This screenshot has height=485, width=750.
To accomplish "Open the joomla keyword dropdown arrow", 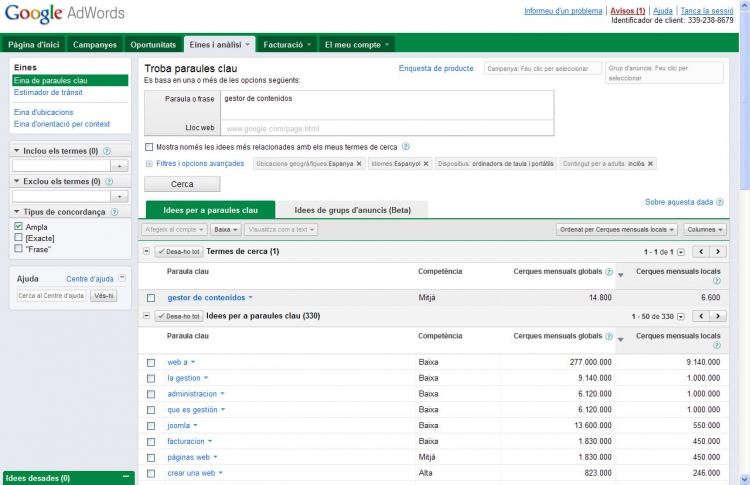I will pyautogui.click(x=195, y=426).
